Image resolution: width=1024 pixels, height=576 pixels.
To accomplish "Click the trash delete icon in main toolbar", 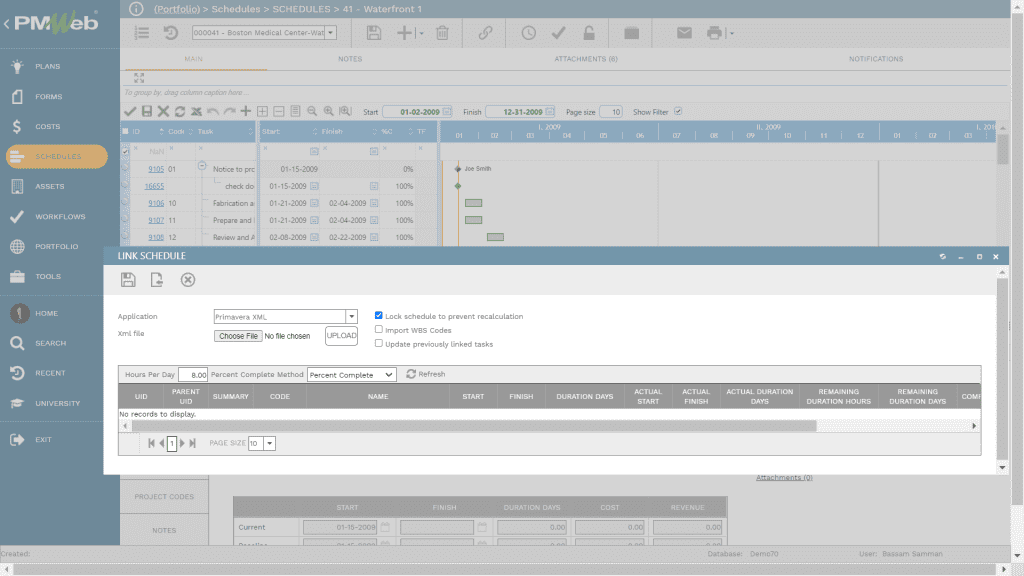I will coord(442,33).
